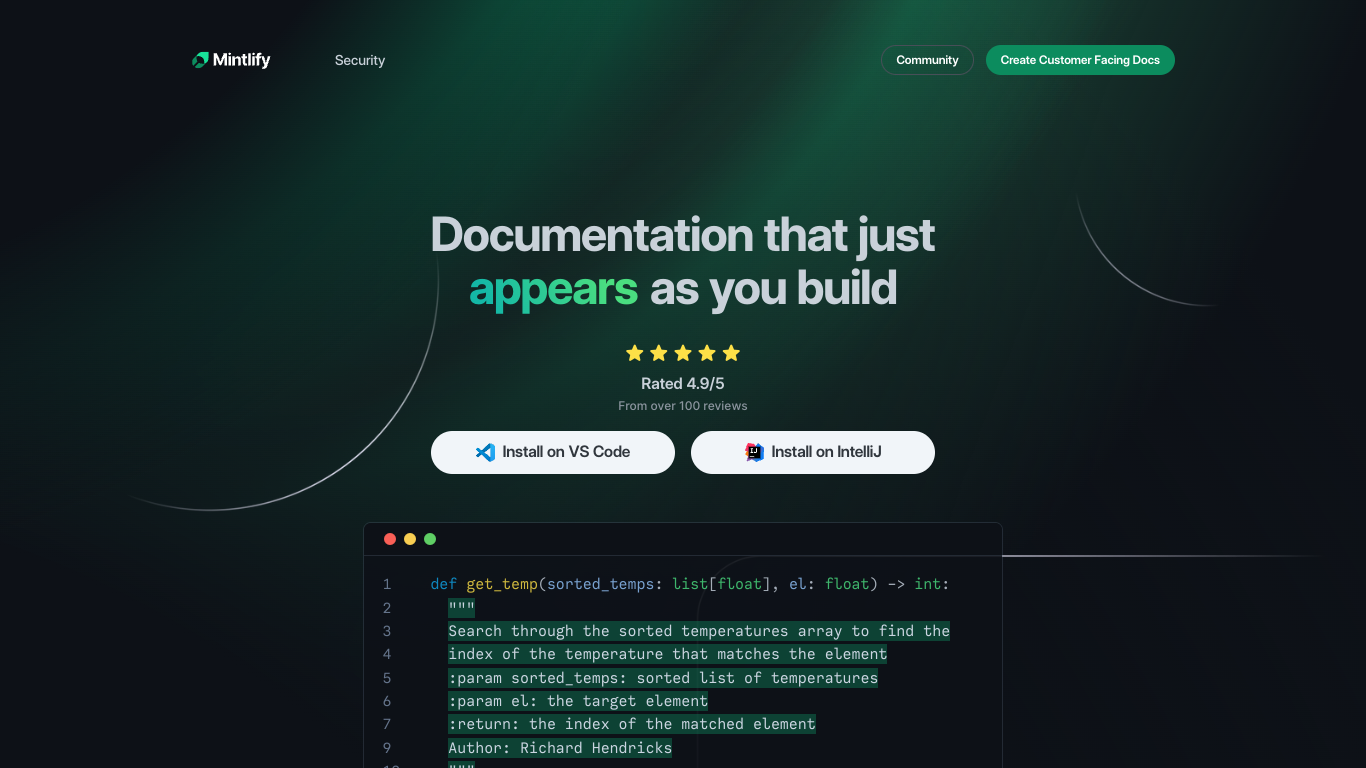
Task: Click the 'Documentation that just' headline line
Action: click(x=683, y=235)
